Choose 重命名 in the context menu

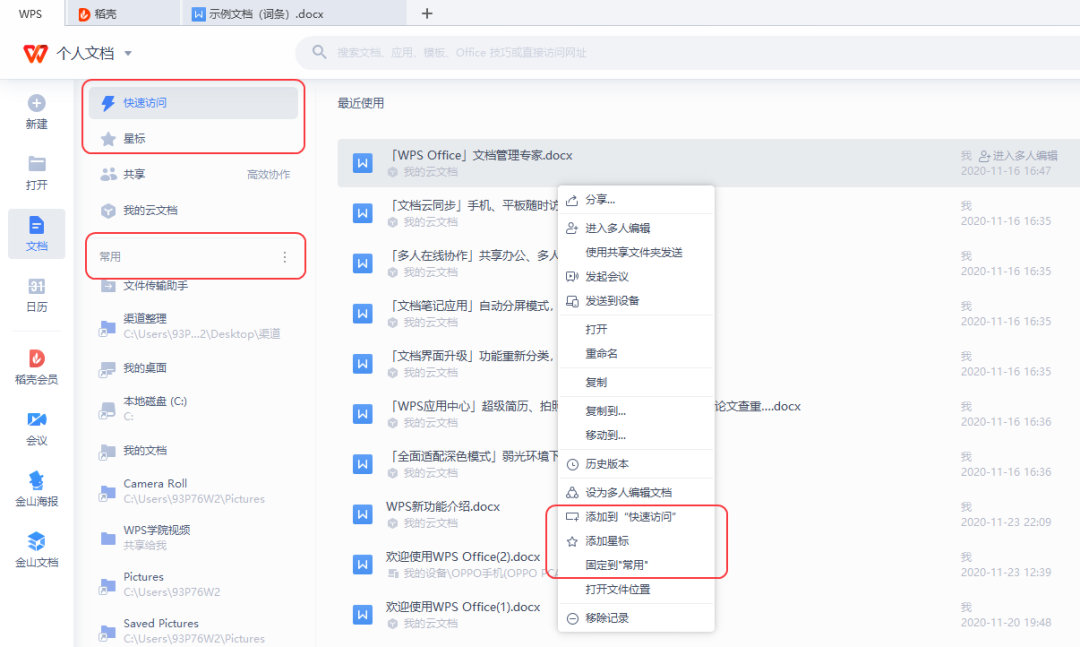pyautogui.click(x=636, y=353)
